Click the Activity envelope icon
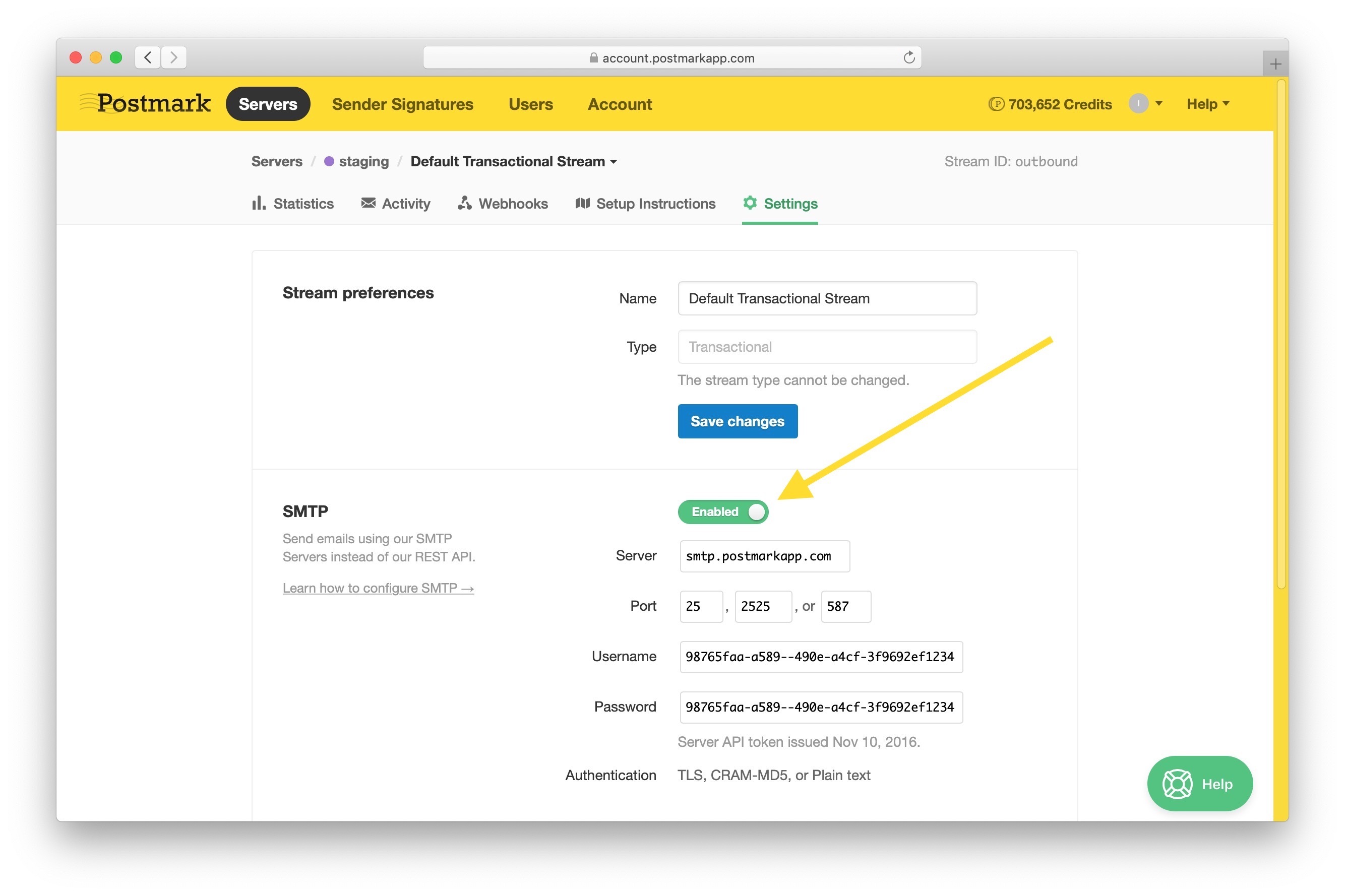Image resolution: width=1345 pixels, height=896 pixels. [368, 203]
